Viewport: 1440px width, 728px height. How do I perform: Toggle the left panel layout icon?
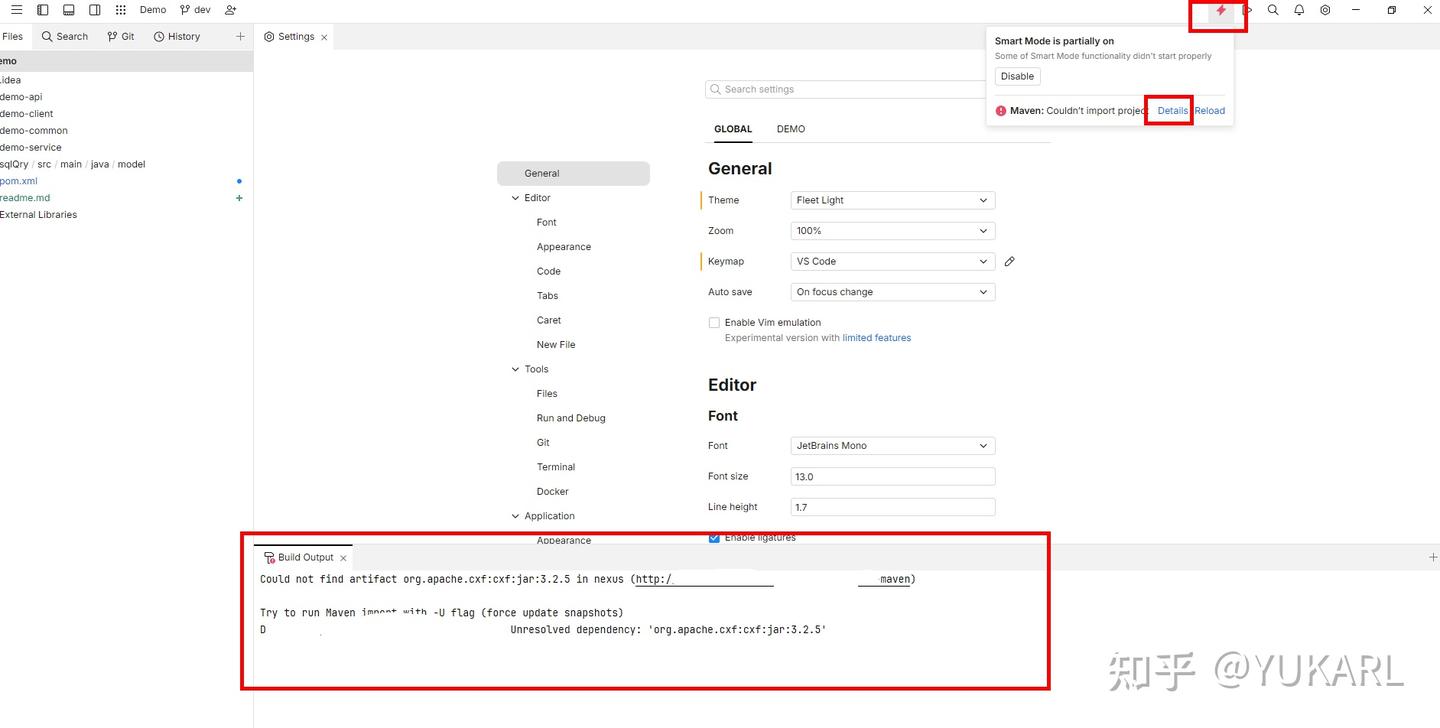pos(42,10)
